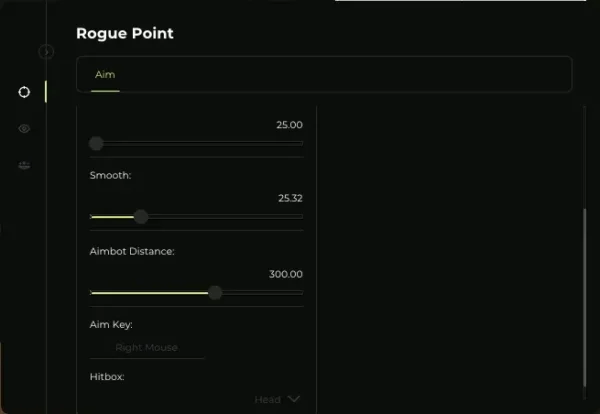Open the eye Visuals section in sidebar
The image size is (600, 414).
[x=24, y=129]
